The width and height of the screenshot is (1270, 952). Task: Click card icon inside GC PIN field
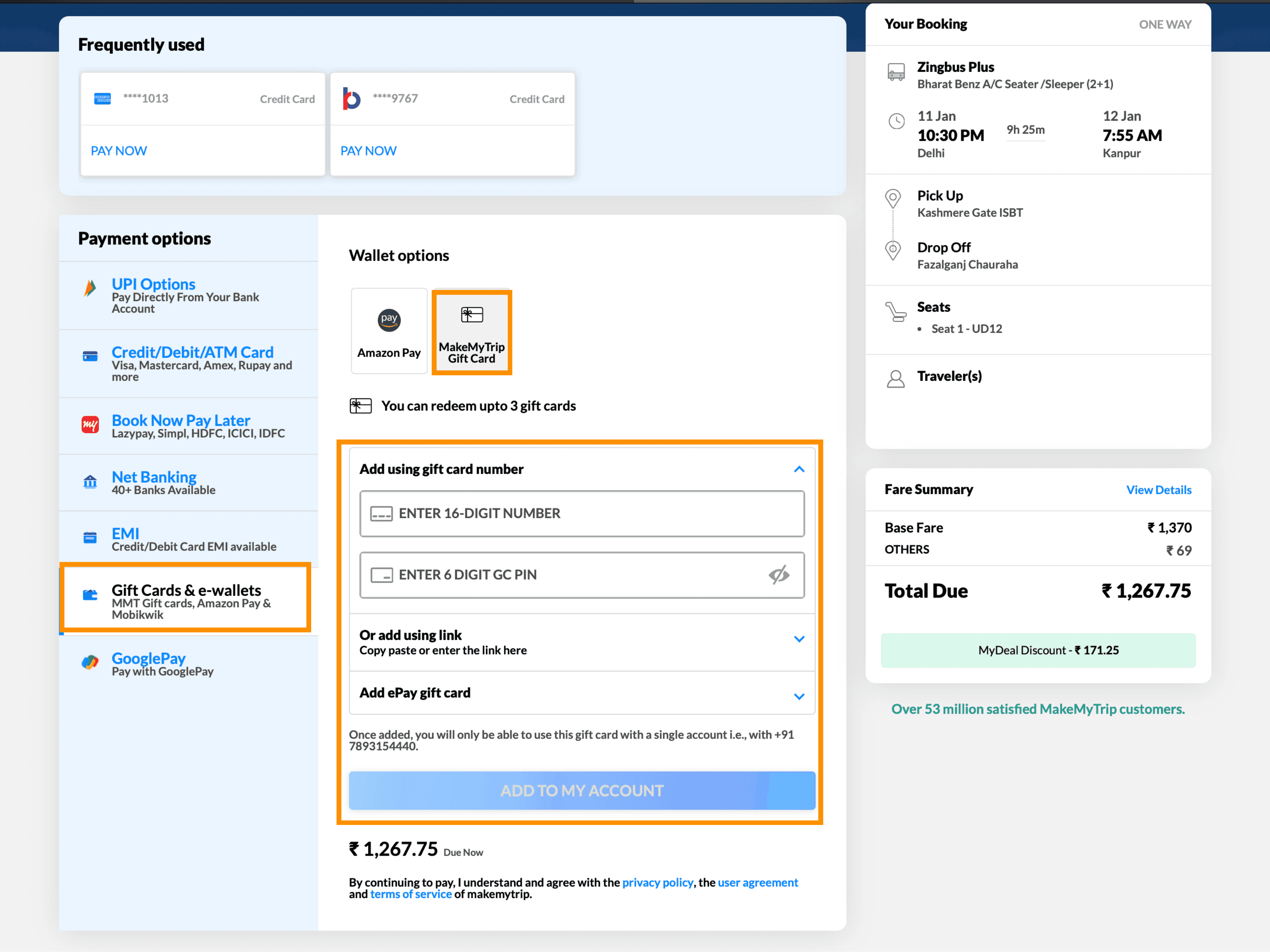click(381, 575)
